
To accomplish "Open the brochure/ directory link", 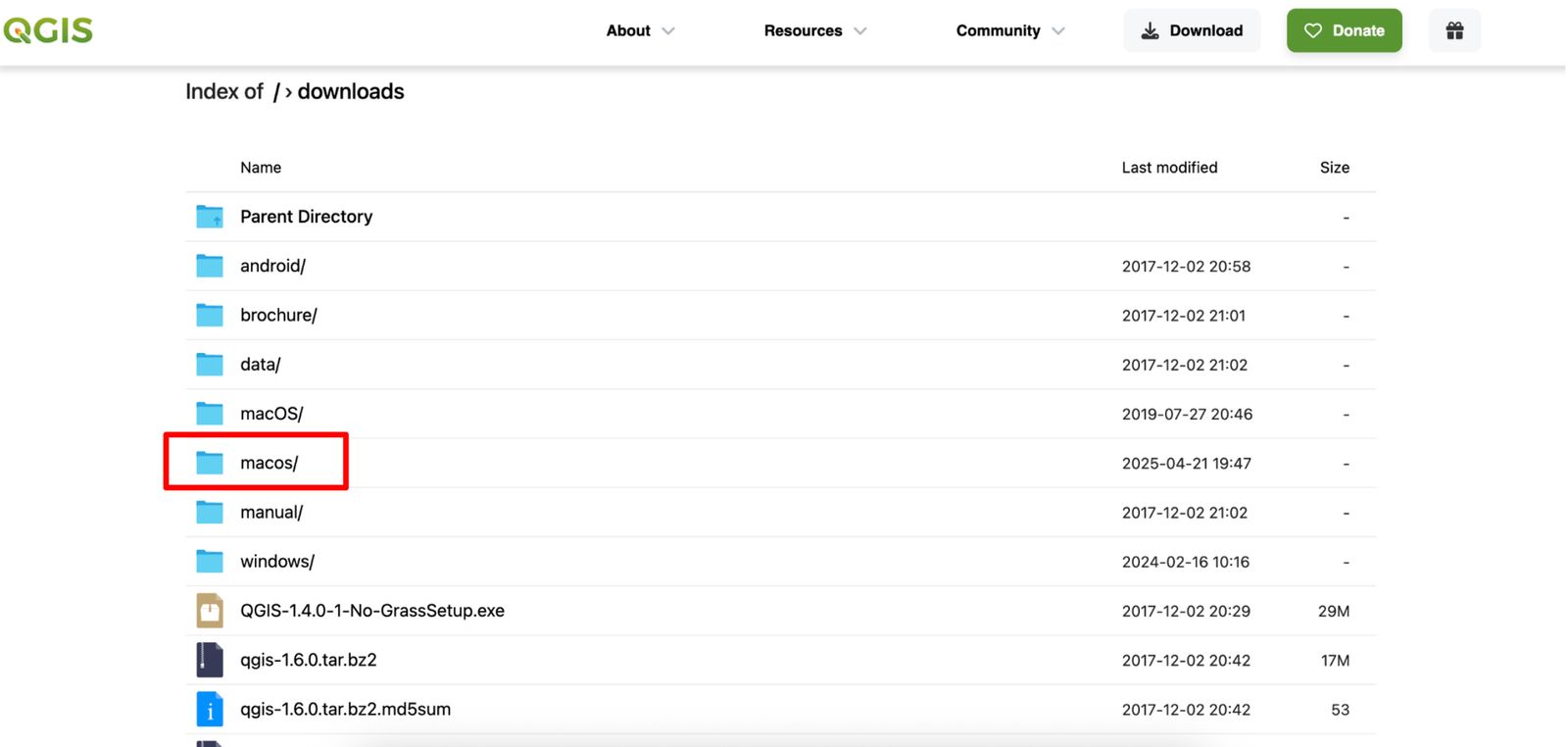I will (x=278, y=315).
